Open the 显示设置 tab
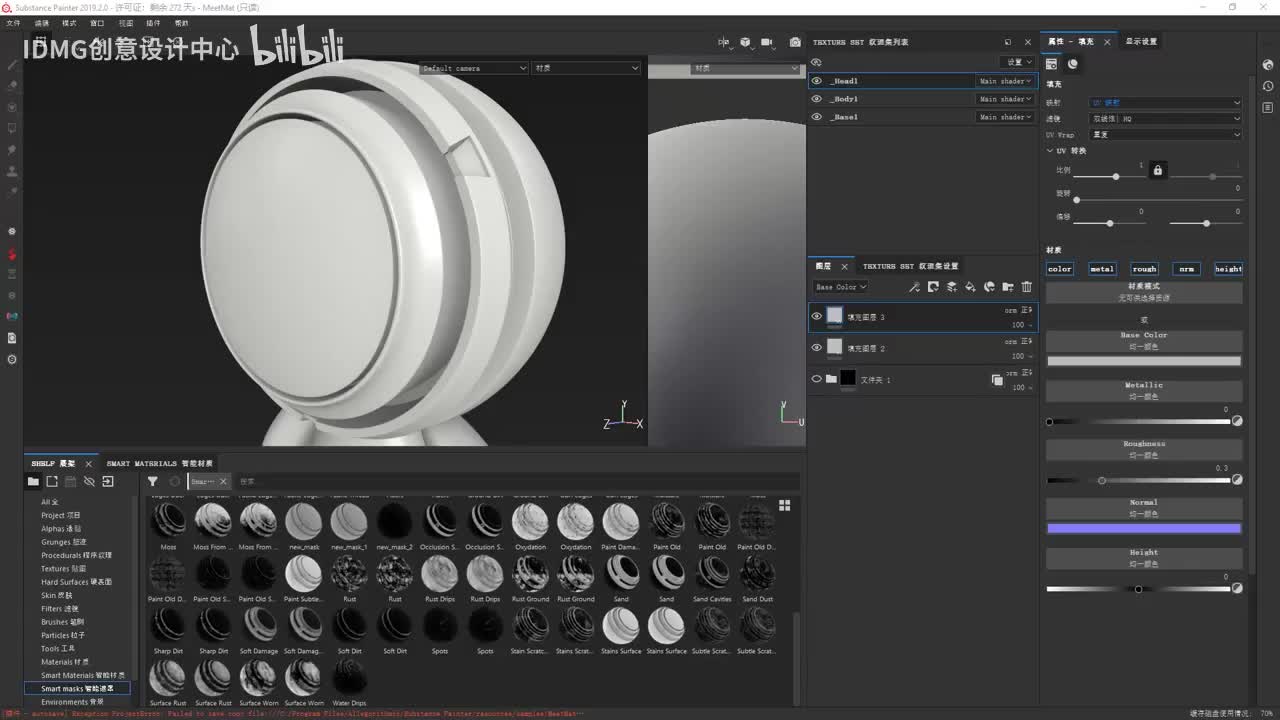This screenshot has width=1280, height=720. pyautogui.click(x=1141, y=41)
